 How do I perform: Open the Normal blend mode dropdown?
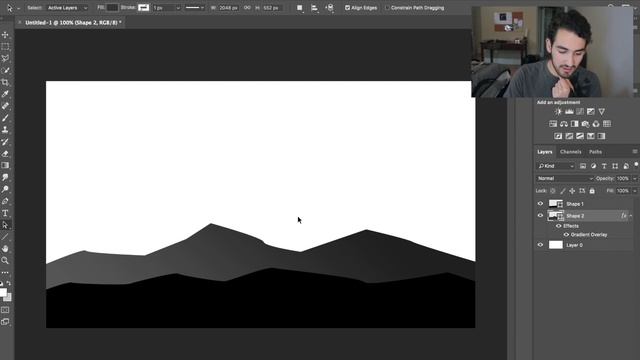tap(565, 178)
